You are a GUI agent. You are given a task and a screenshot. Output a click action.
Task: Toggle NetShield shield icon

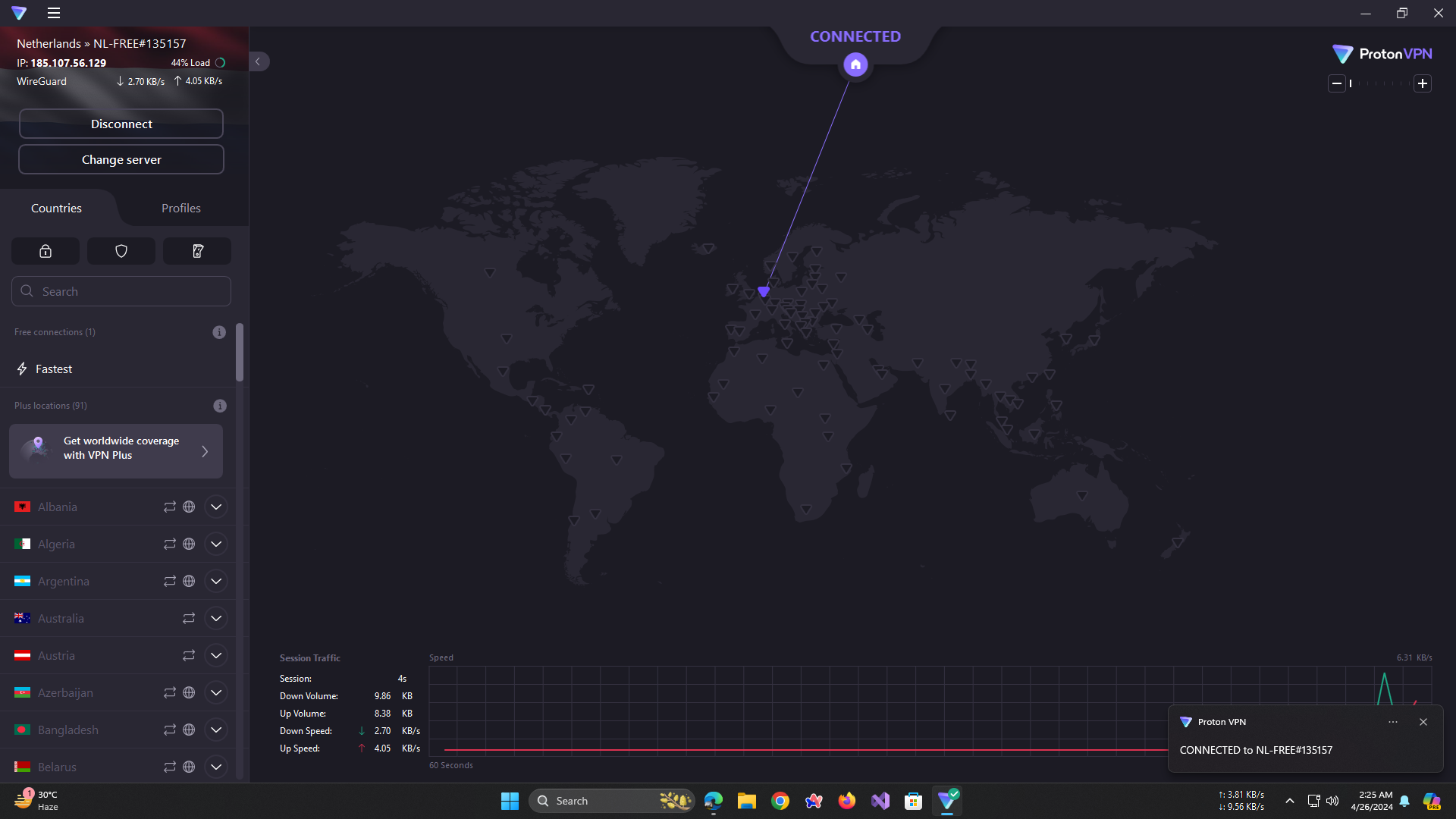pyautogui.click(x=121, y=251)
